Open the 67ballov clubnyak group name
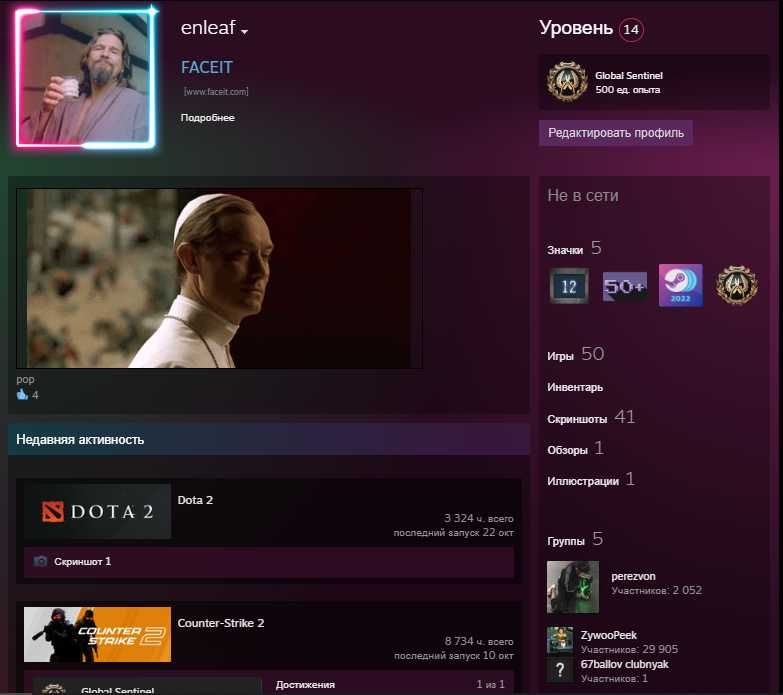783x695 pixels. (624, 665)
